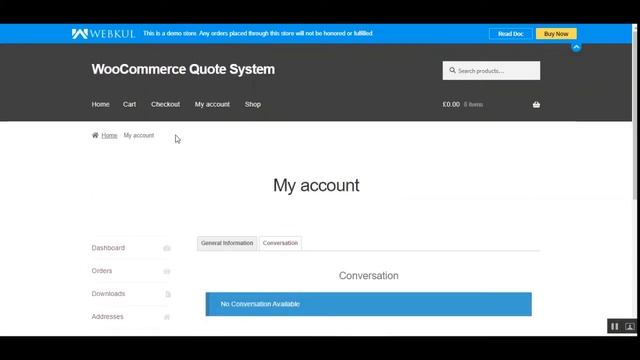
Task: Click the £0.00 cart total
Action: pos(451,104)
